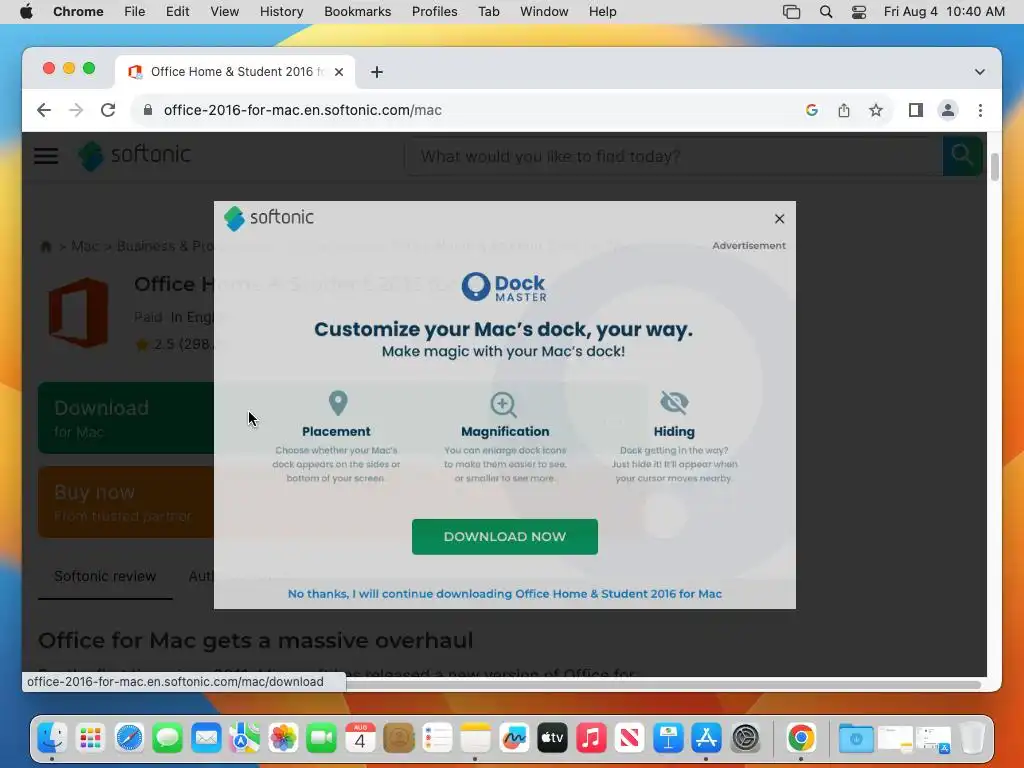Click the green search magnifier button
The image size is (1024, 768).
coord(962,156)
